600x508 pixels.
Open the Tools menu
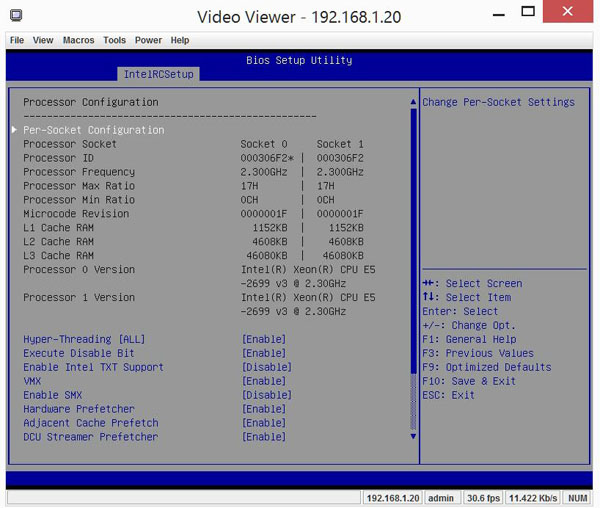[x=114, y=40]
